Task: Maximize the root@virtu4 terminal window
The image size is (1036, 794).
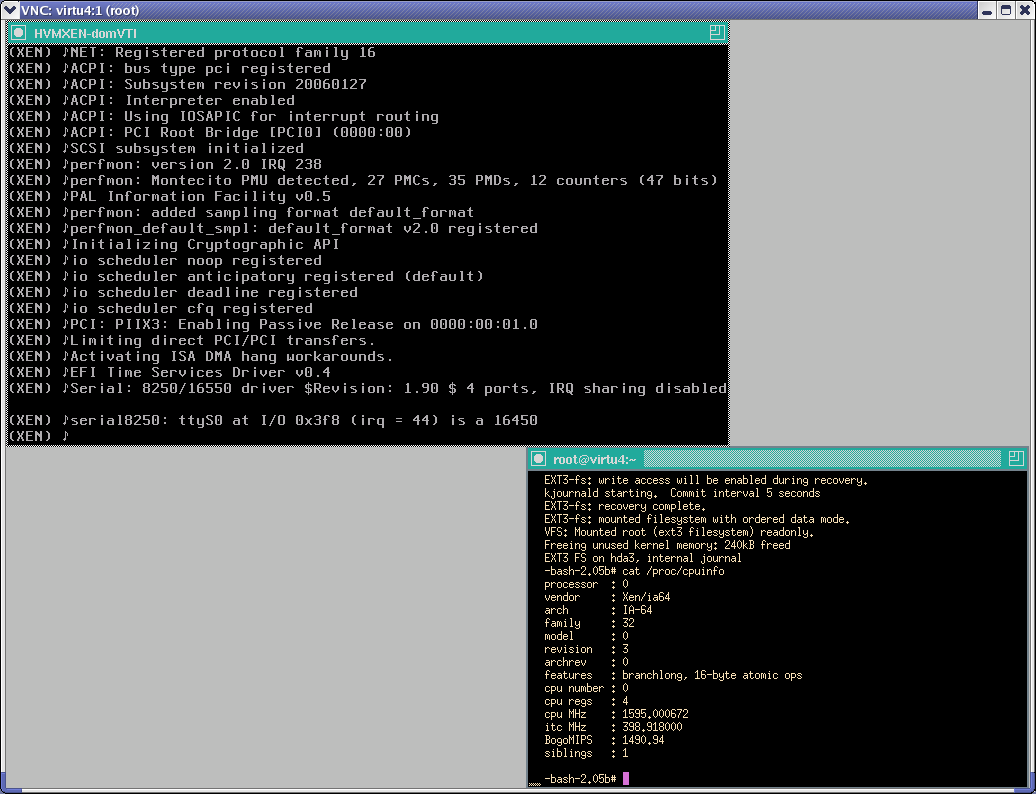Action: pos(1016,459)
